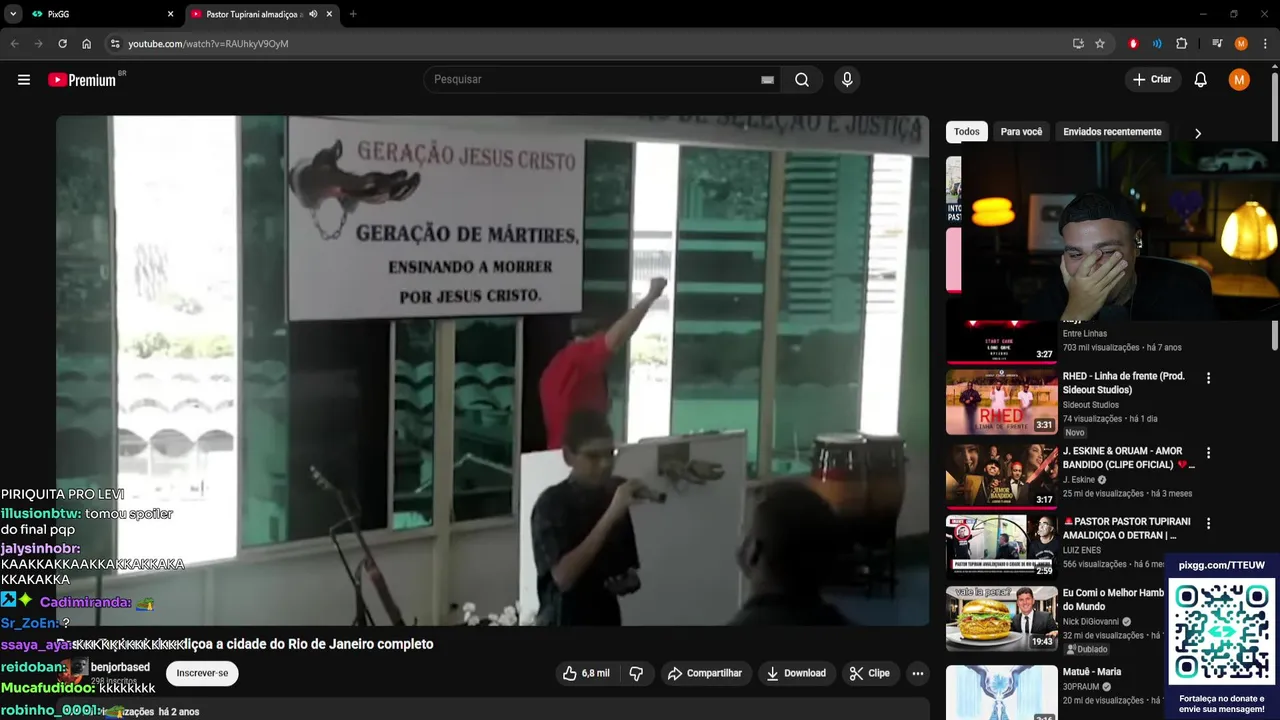This screenshot has width=1280, height=720.
Task: Open the red hand ad-blocker extension
Action: [x=1133, y=44]
